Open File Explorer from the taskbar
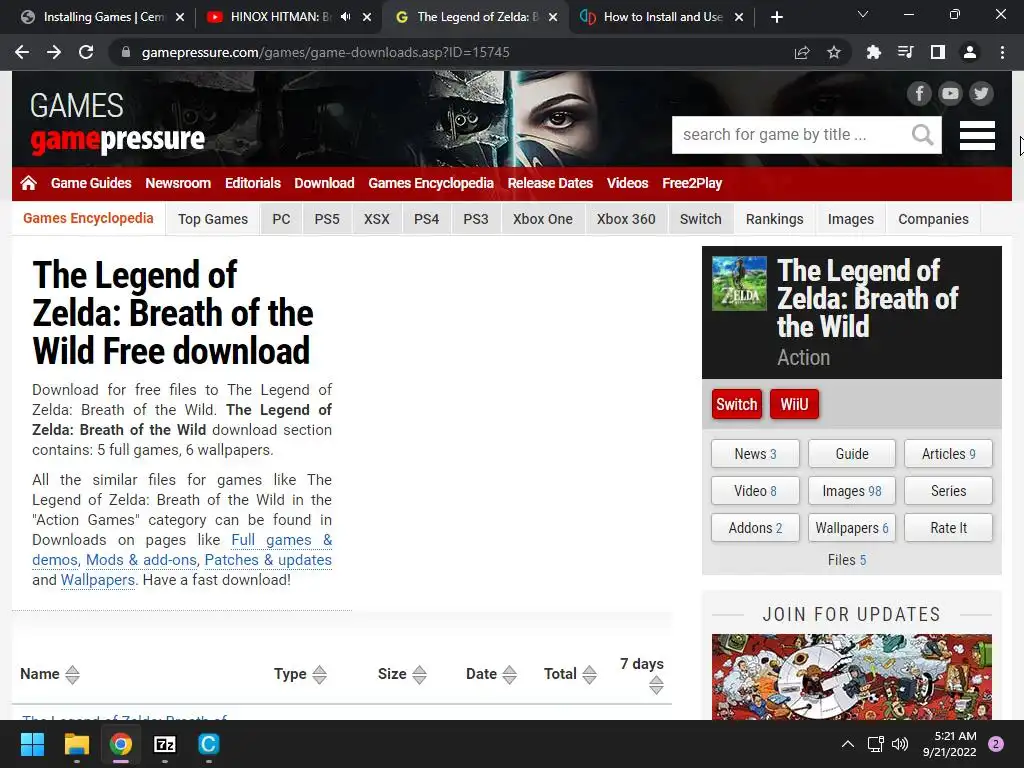The image size is (1024, 768). click(x=76, y=744)
